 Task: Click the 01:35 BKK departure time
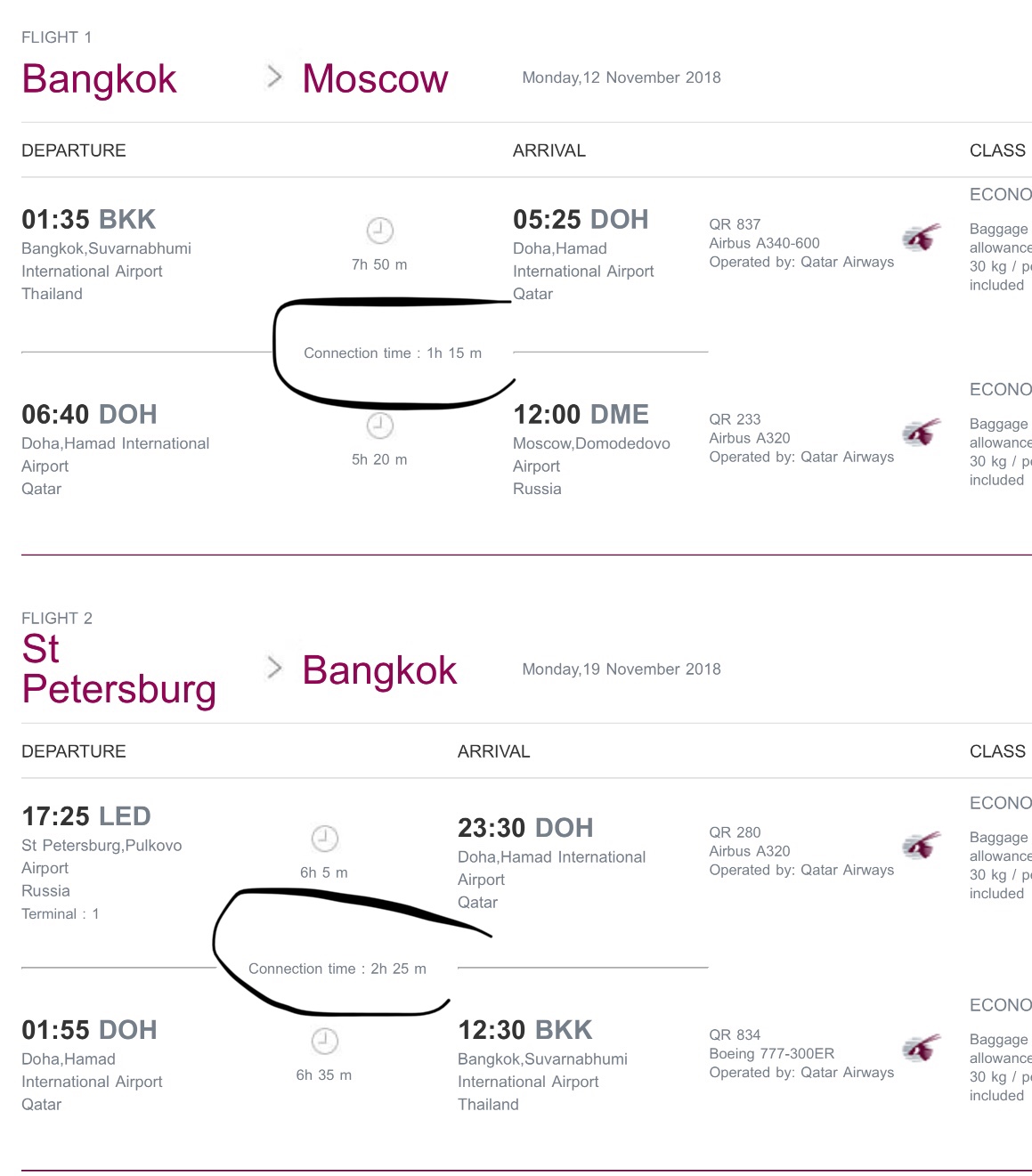point(89,219)
